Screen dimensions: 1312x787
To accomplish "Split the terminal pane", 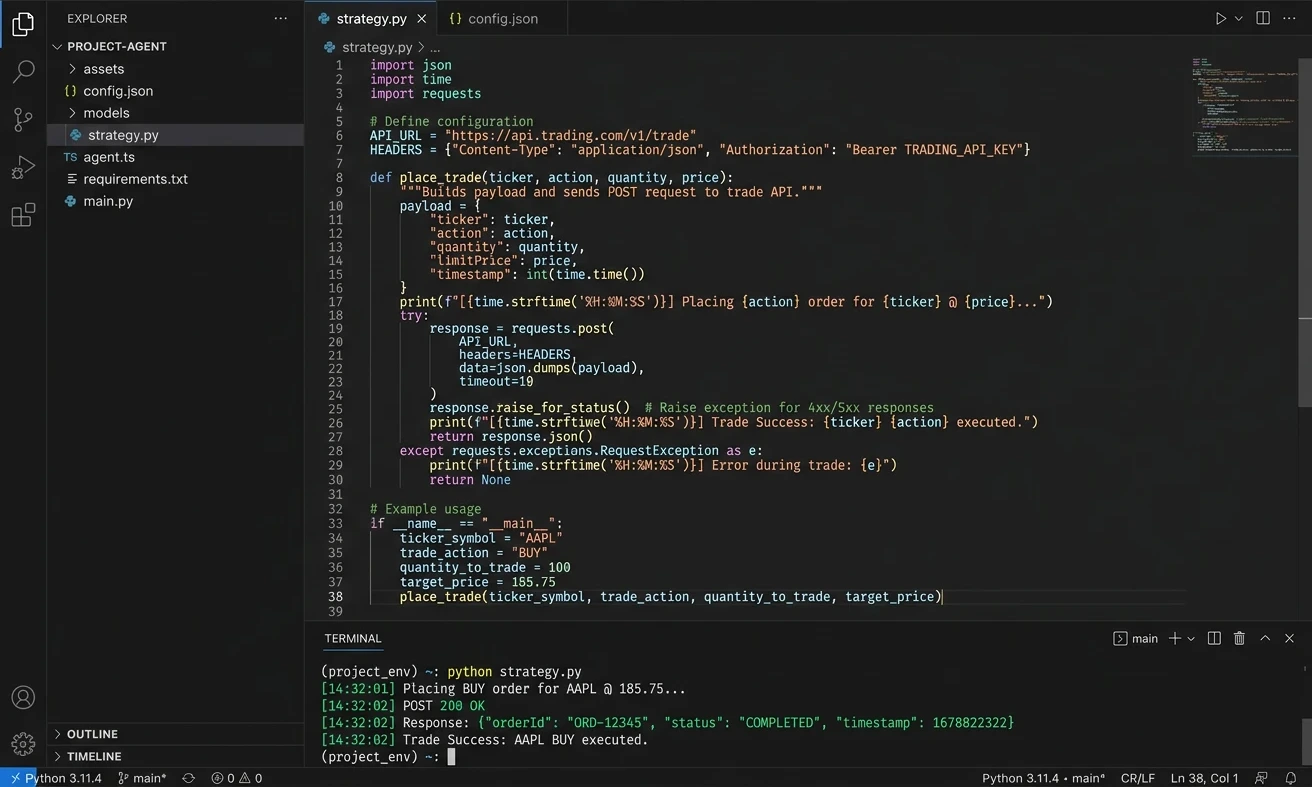I will click(x=1214, y=638).
